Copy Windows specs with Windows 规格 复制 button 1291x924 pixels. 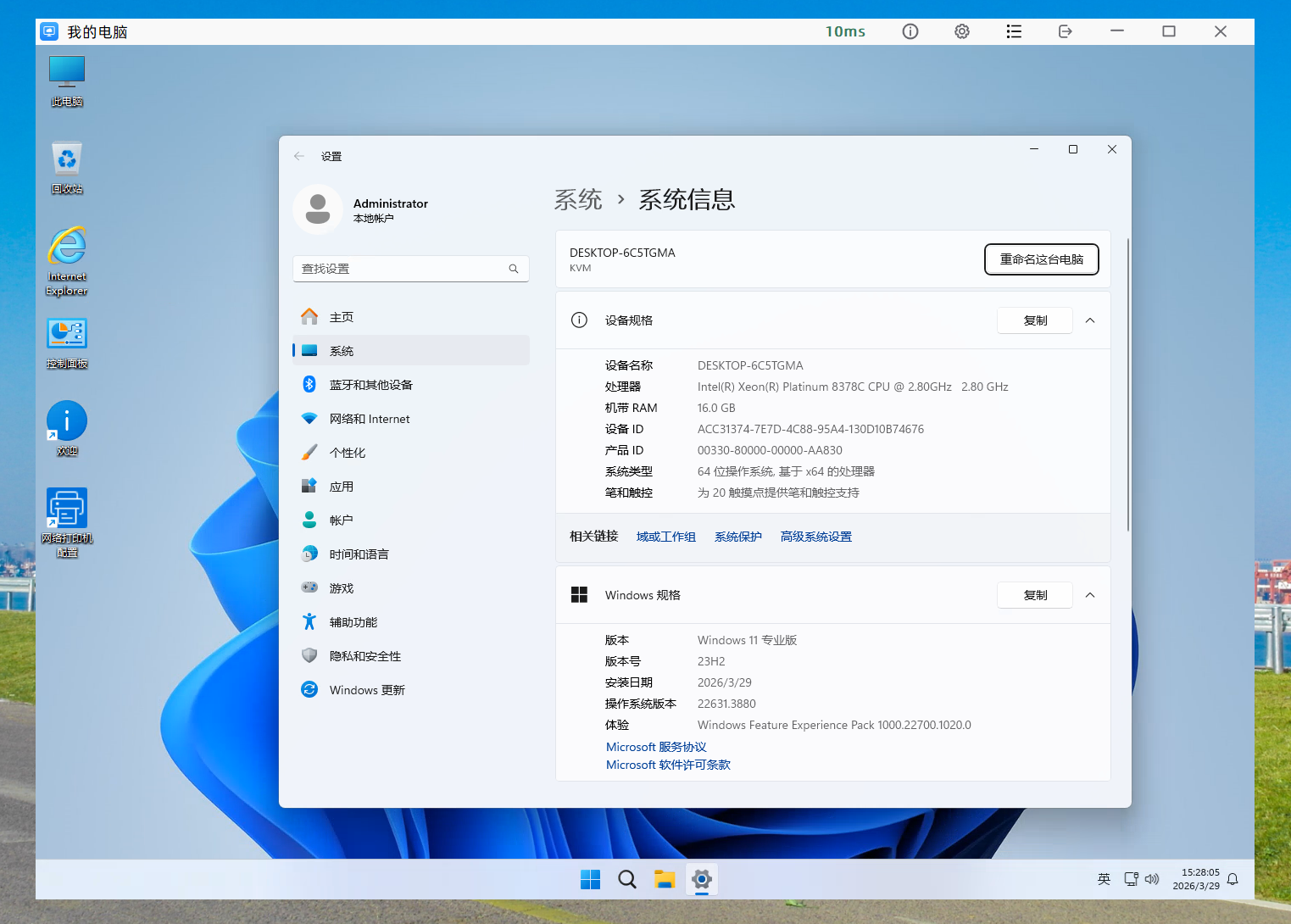point(1035,595)
